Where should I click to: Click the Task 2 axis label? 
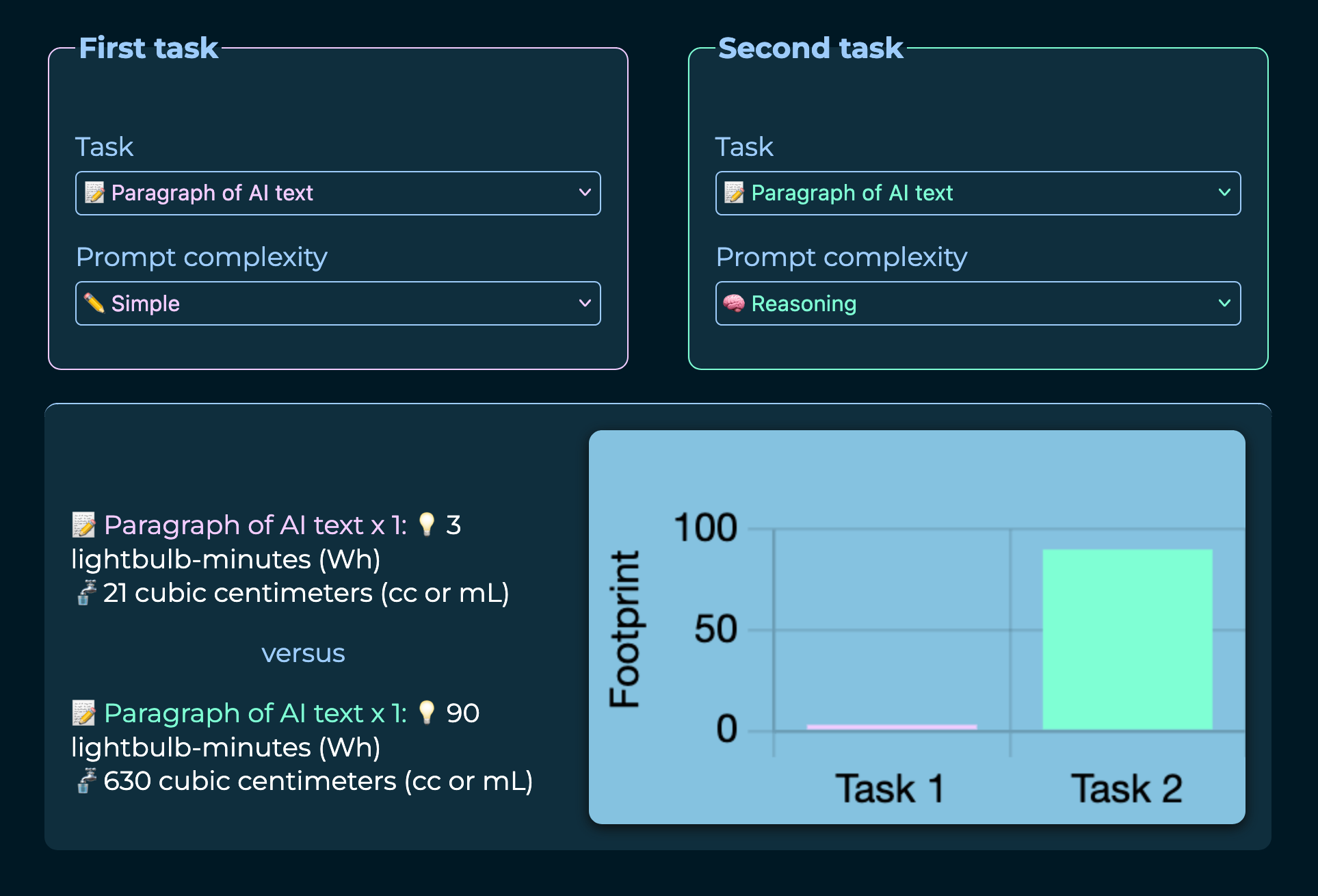click(x=1126, y=789)
